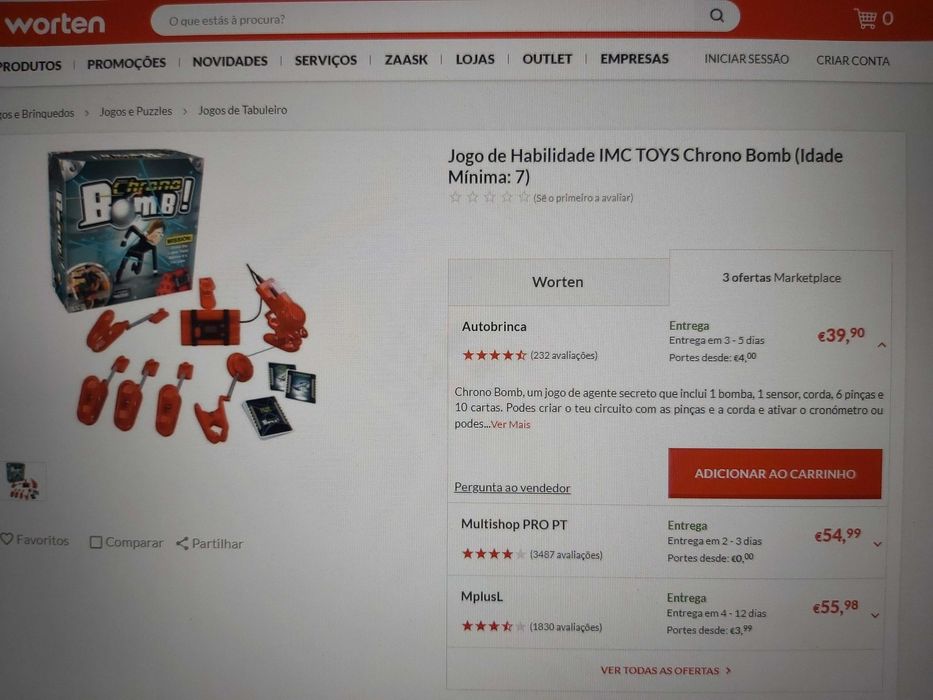
Task: Collapse the Autobrinca offer chevron
Action: (882, 345)
